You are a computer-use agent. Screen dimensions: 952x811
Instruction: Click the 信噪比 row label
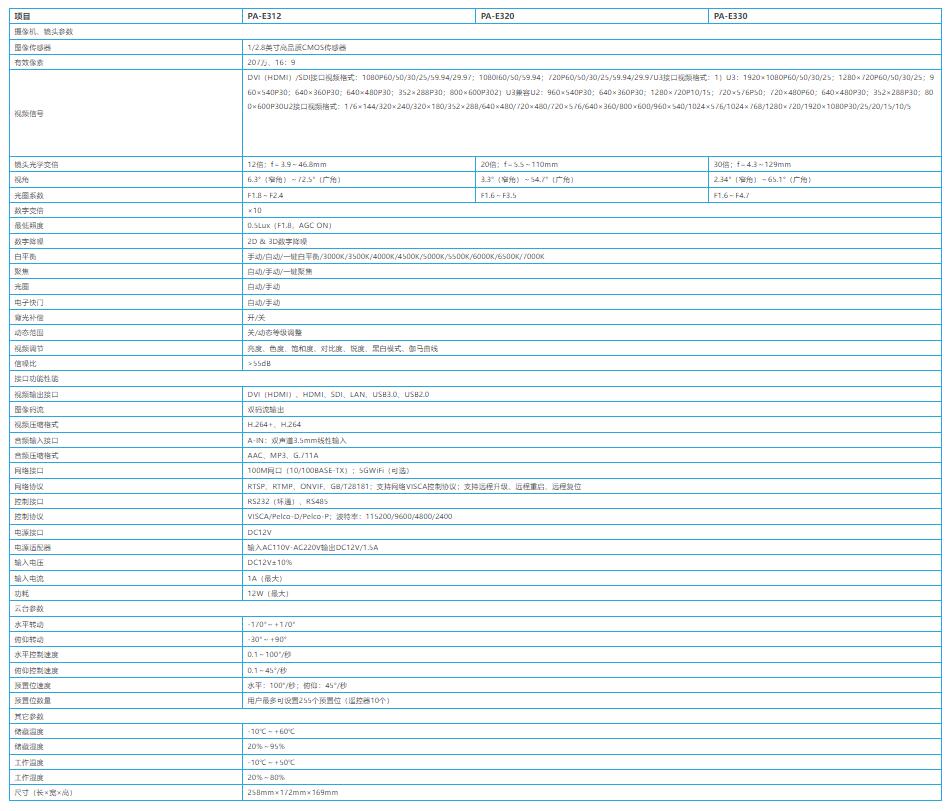(26, 364)
